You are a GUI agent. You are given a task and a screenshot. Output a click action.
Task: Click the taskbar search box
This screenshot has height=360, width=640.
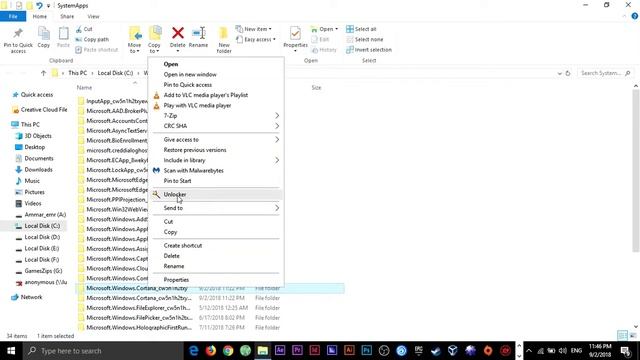pyautogui.click(x=102, y=351)
